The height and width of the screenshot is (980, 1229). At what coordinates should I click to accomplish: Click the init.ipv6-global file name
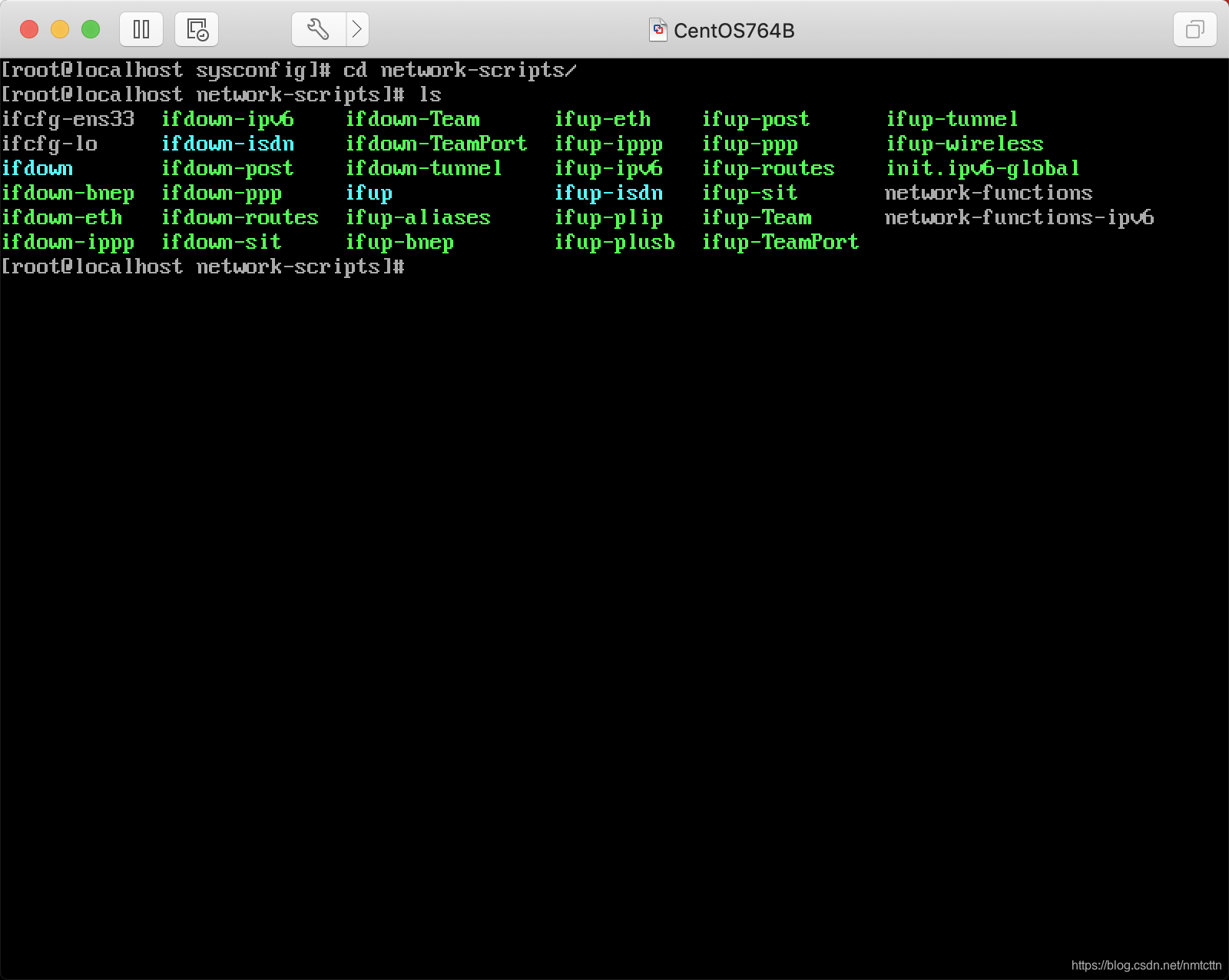click(x=984, y=168)
